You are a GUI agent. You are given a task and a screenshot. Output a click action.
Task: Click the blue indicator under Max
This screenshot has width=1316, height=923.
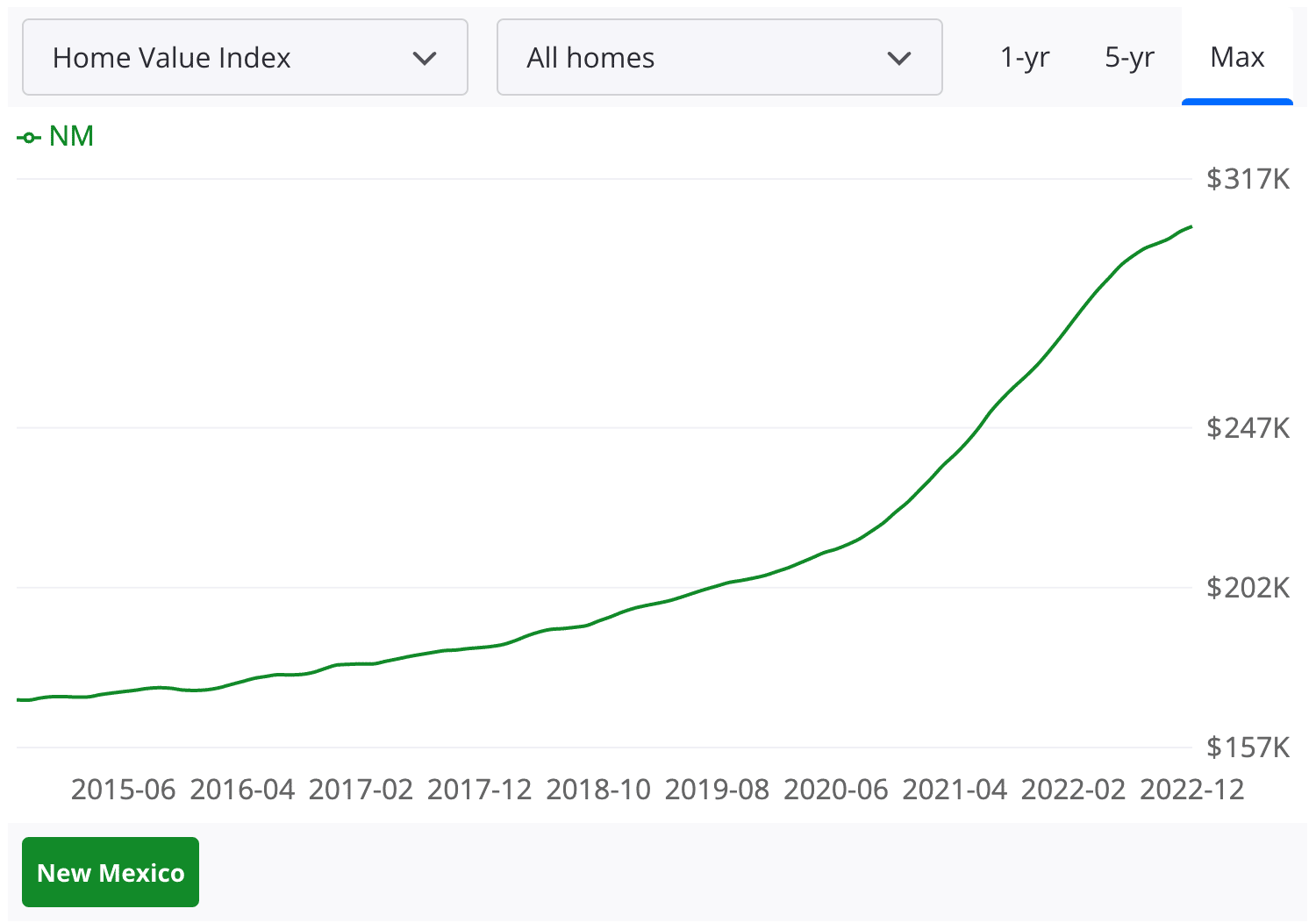1237,103
